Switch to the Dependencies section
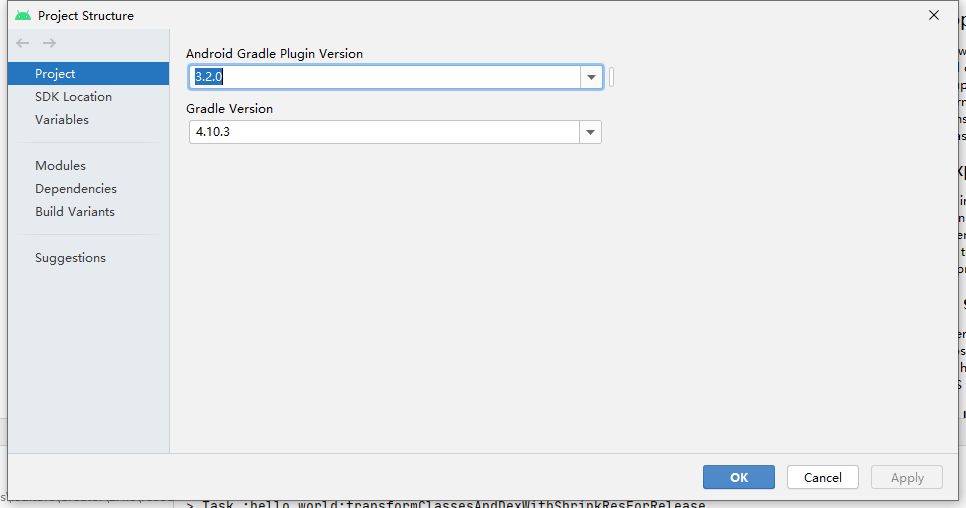The width and height of the screenshot is (966, 508). [x=76, y=189]
